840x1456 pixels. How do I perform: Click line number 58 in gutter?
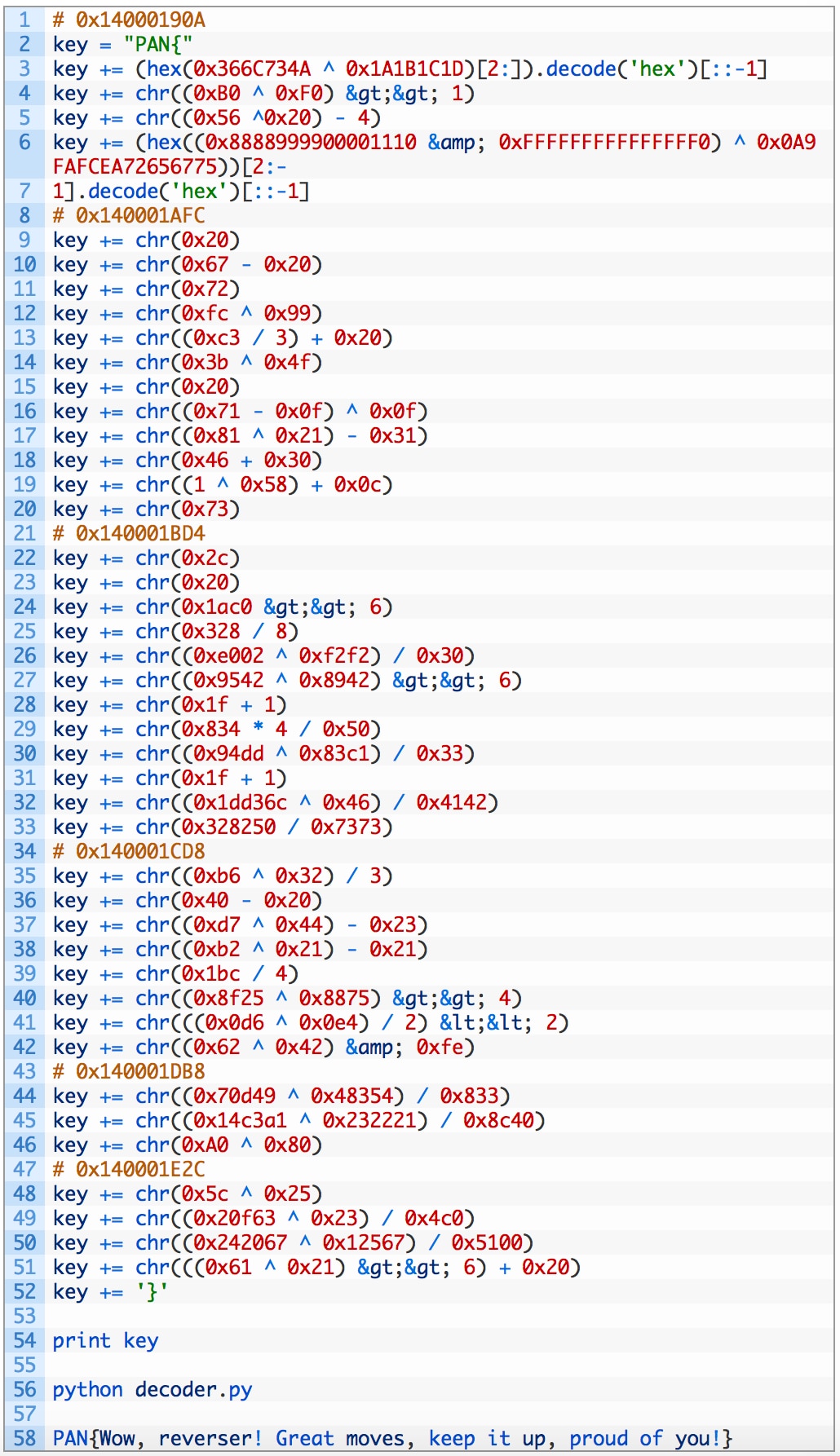pos(24,1438)
